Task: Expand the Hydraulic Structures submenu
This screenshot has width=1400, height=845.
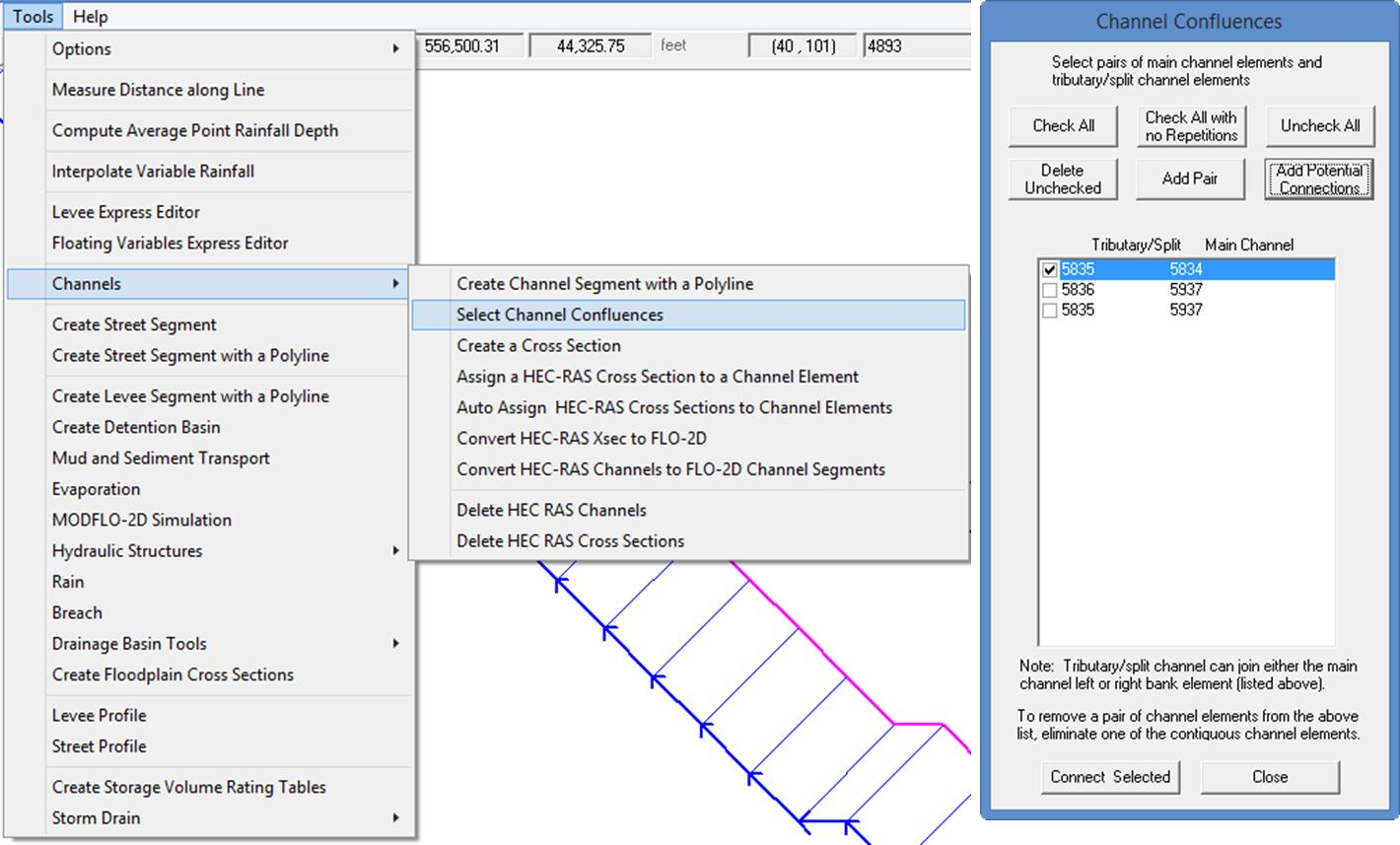Action: click(x=225, y=551)
